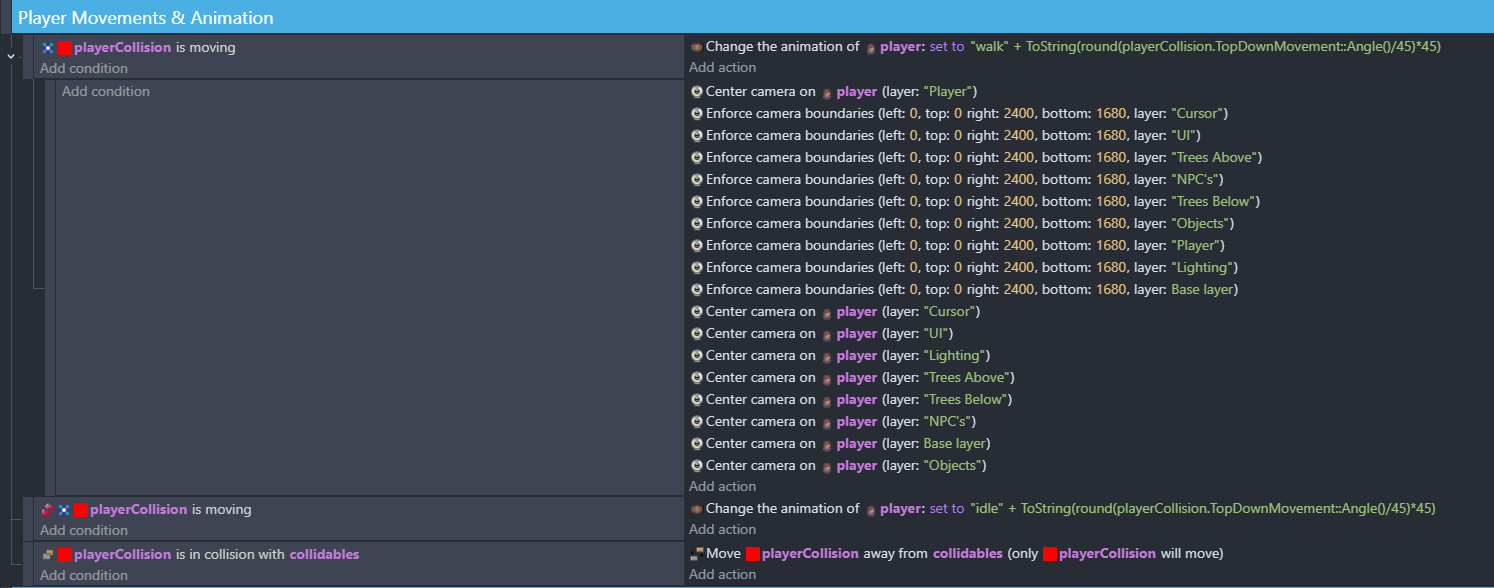The height and width of the screenshot is (588, 1494).
Task: Click Add condition under the first moving event
Action: pyautogui.click(x=83, y=68)
